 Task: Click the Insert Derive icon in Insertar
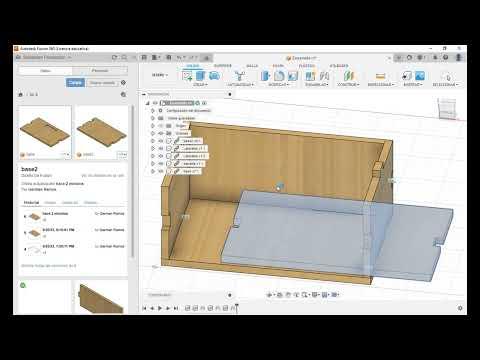tap(406, 76)
